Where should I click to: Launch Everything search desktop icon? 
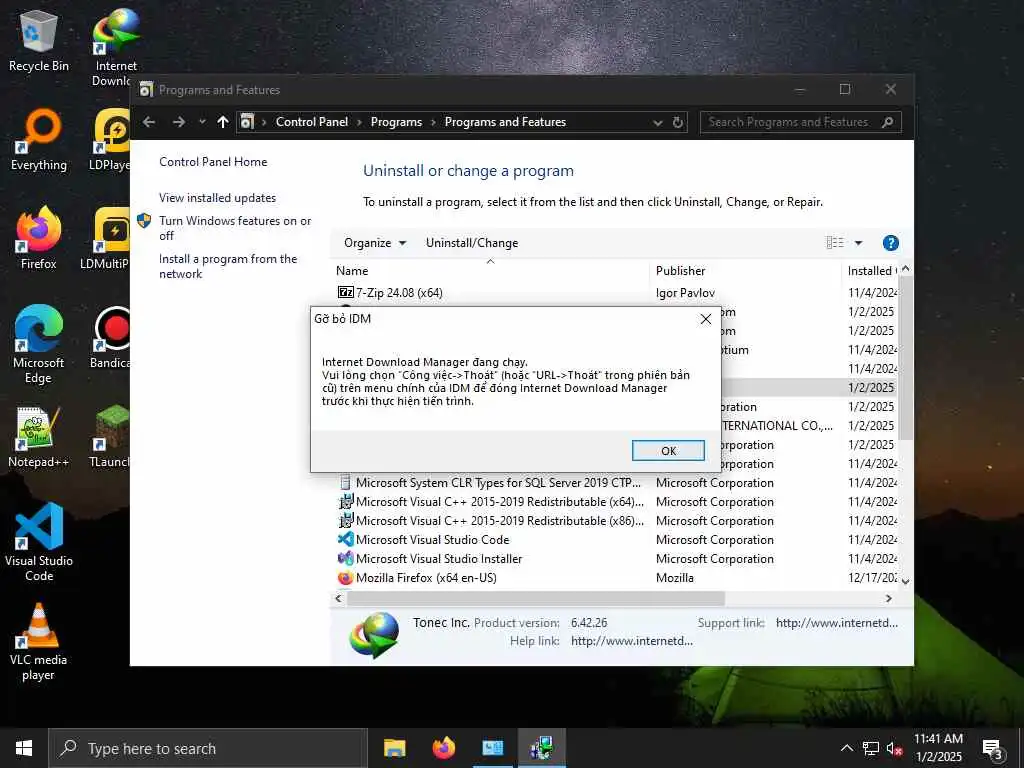tap(39, 140)
